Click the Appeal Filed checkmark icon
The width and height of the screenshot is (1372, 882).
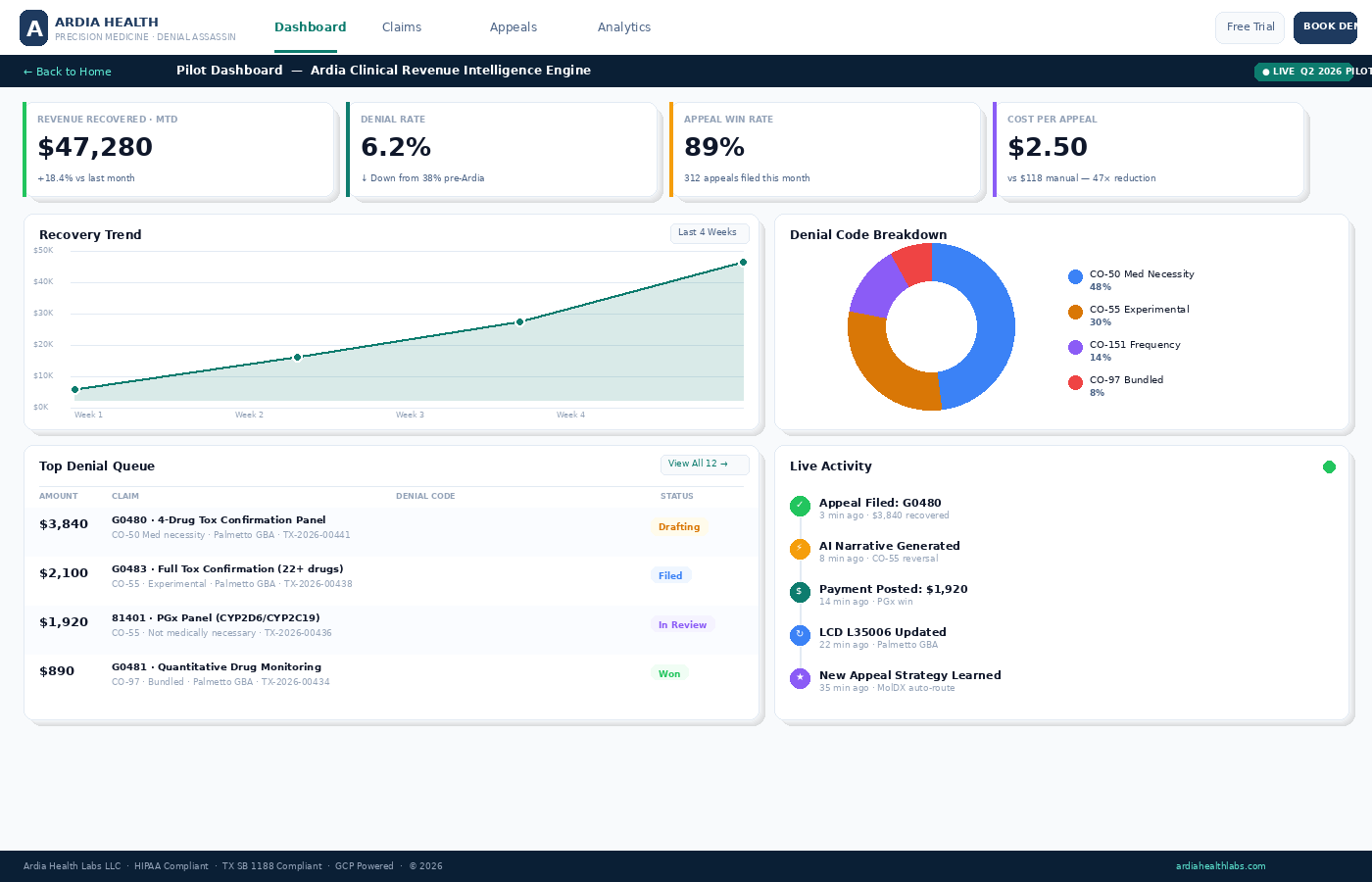(800, 506)
